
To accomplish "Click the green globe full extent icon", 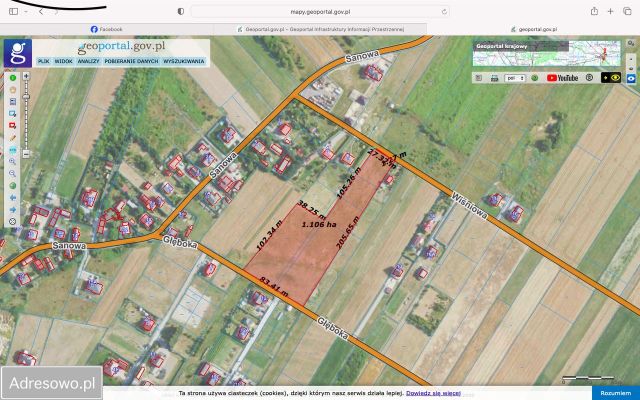I will (13, 186).
